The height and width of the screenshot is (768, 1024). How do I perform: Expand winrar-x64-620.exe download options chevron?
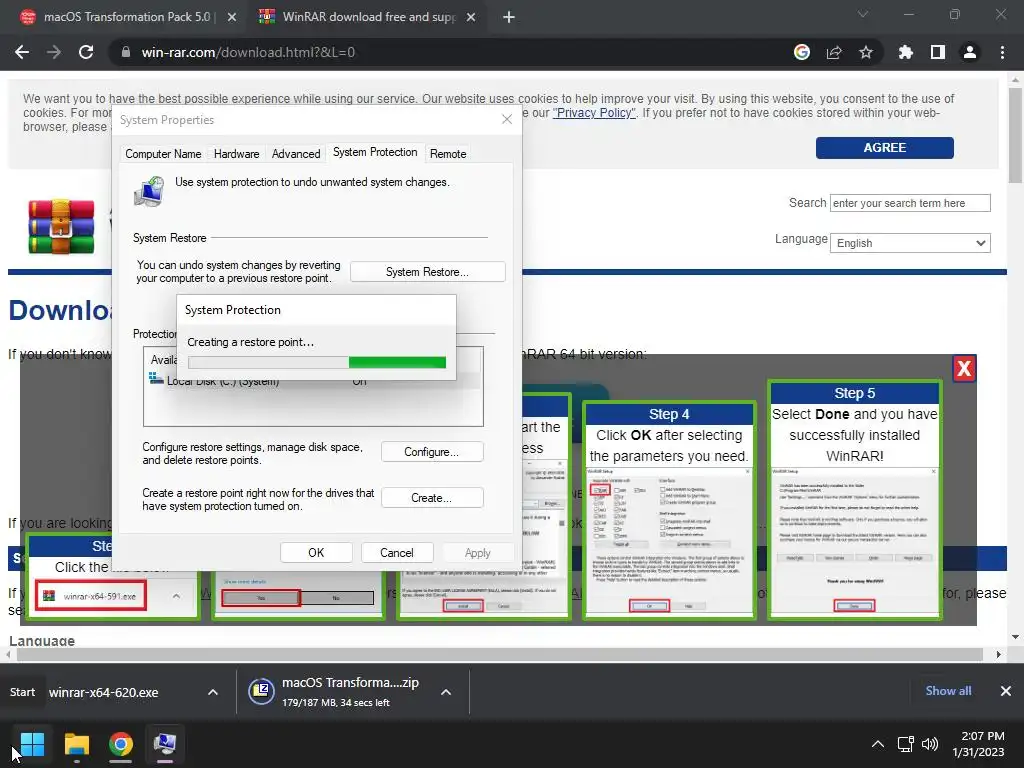(x=213, y=692)
